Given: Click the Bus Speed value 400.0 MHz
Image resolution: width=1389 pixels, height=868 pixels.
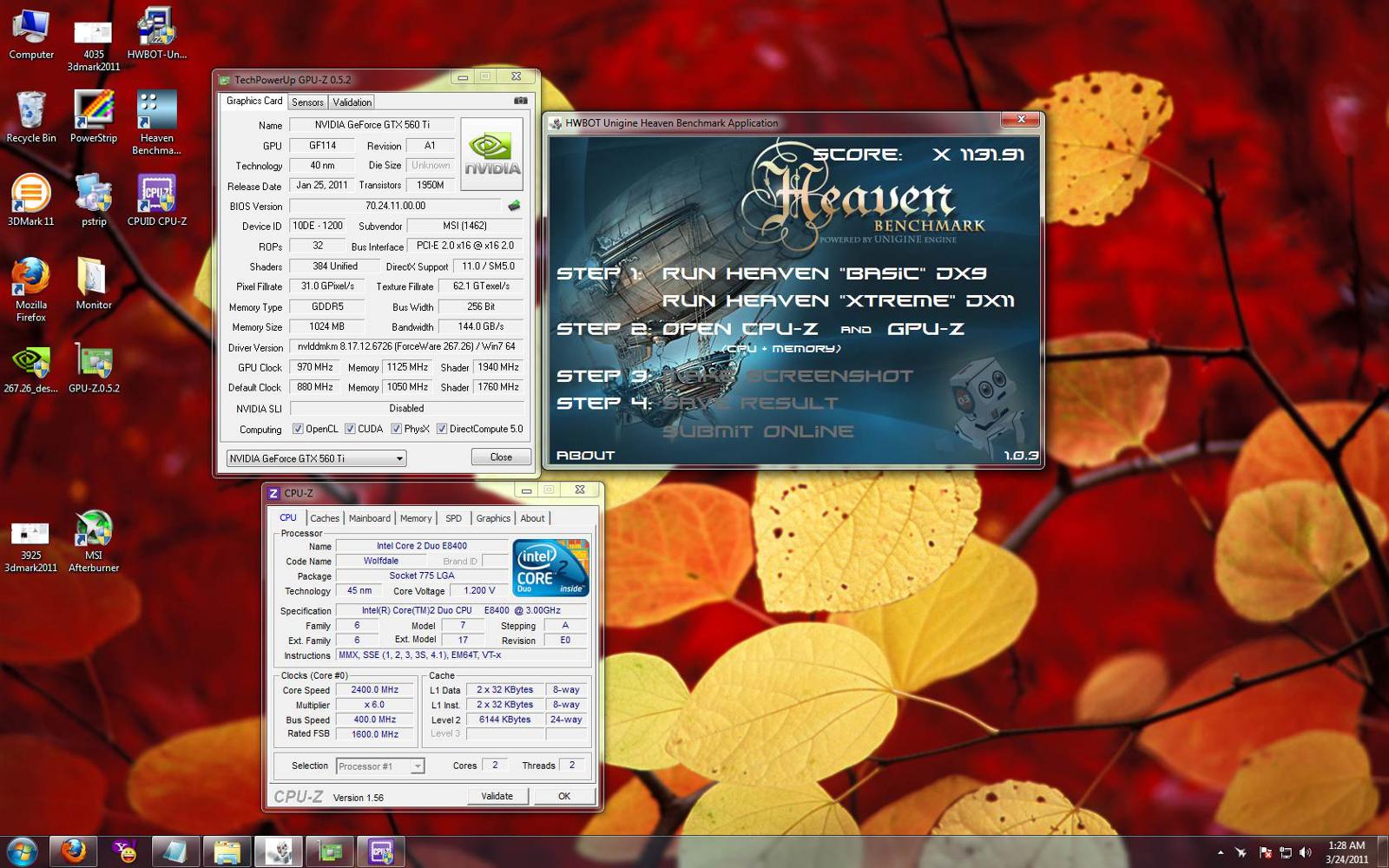Looking at the screenshot, I should 375,720.
